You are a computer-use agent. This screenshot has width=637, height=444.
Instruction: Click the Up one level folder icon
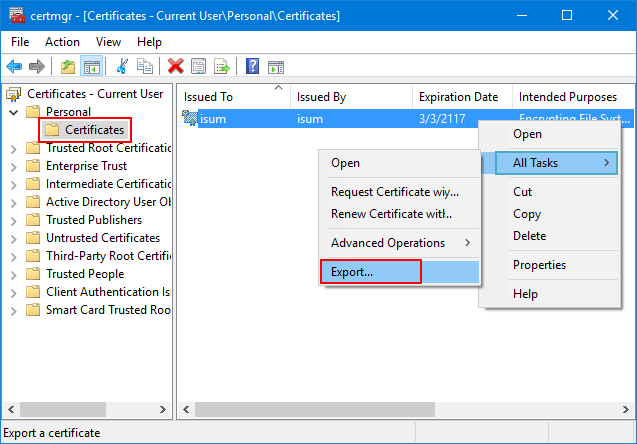point(67,67)
